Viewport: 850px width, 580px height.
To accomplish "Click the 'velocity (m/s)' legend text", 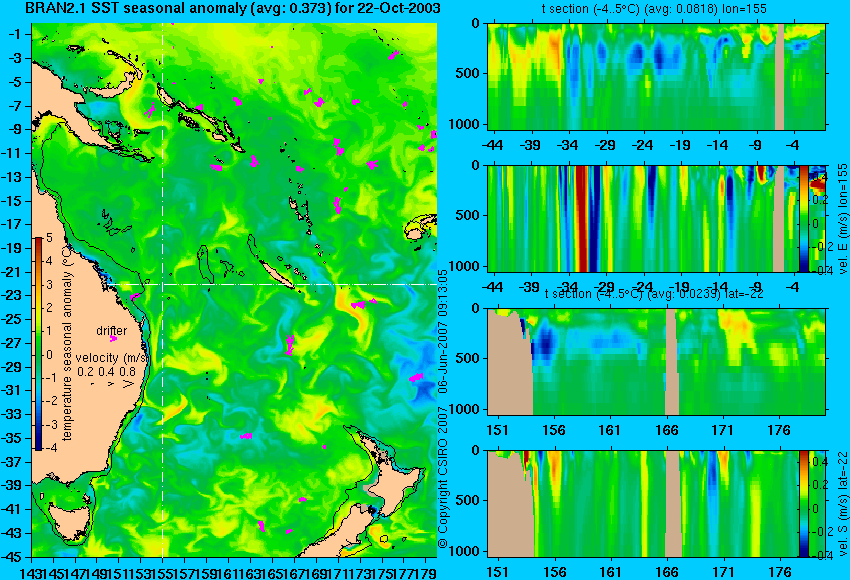I will click(x=112, y=358).
